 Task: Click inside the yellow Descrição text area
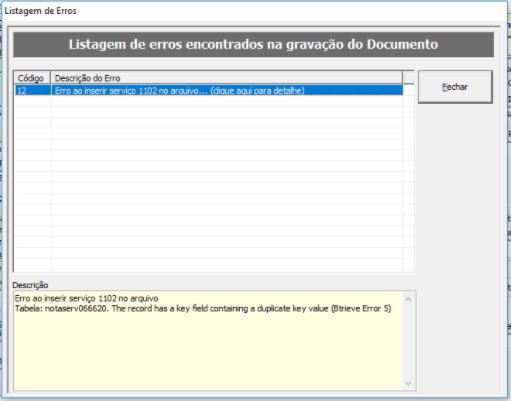[x=208, y=350]
